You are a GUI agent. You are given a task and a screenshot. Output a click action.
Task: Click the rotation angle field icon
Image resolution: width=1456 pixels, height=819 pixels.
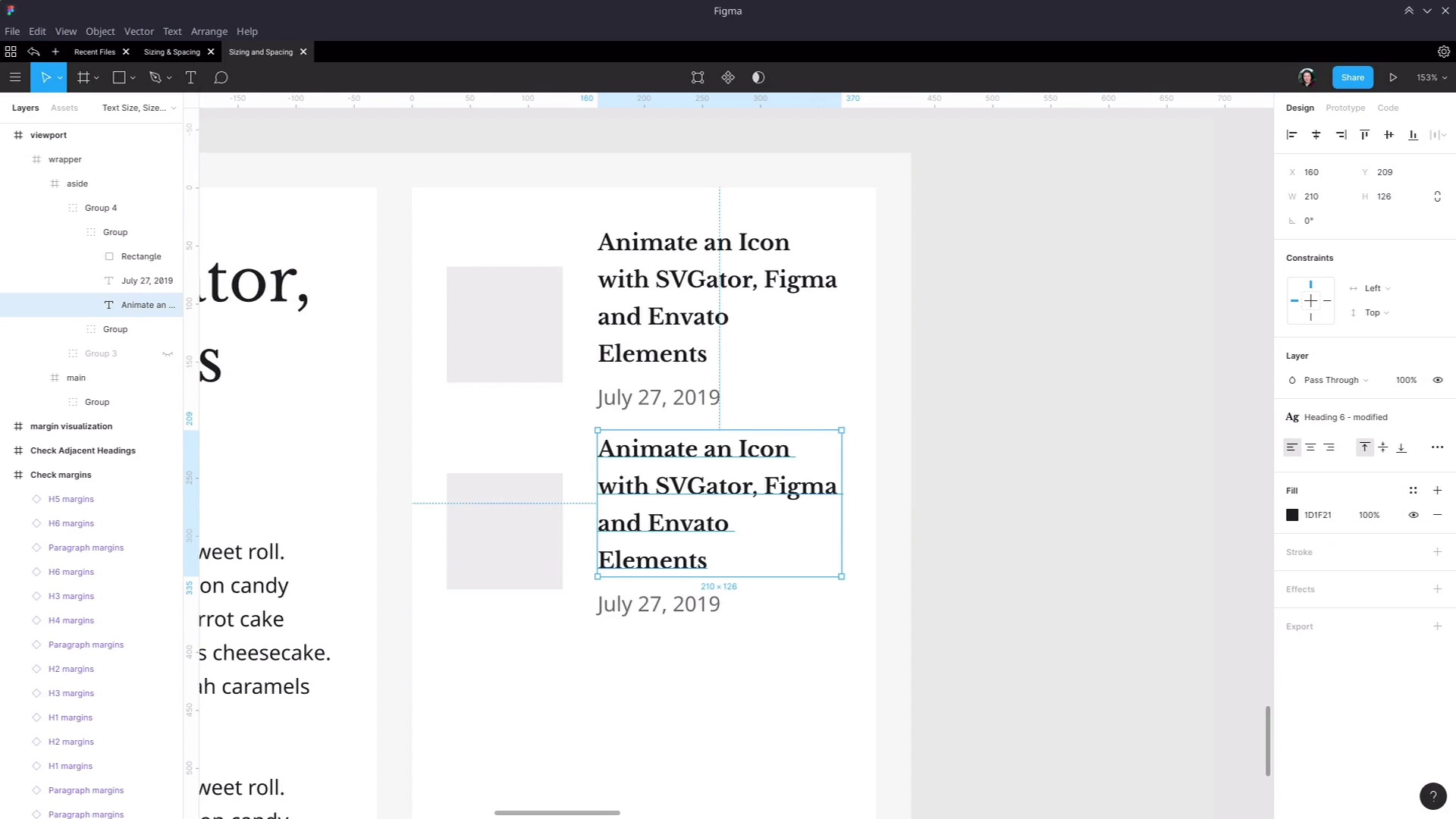pyautogui.click(x=1292, y=221)
